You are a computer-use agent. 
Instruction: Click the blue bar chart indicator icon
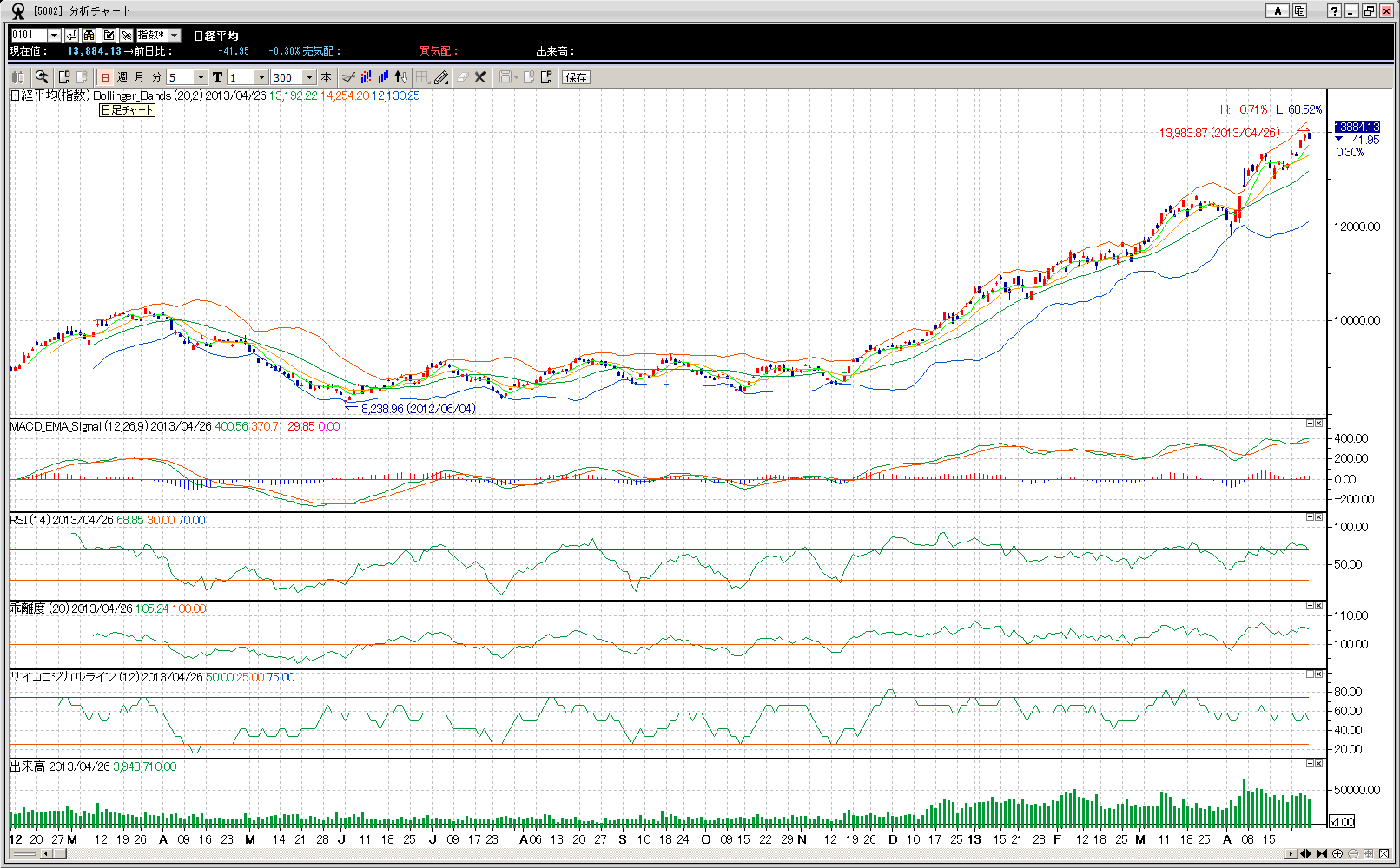[383, 77]
